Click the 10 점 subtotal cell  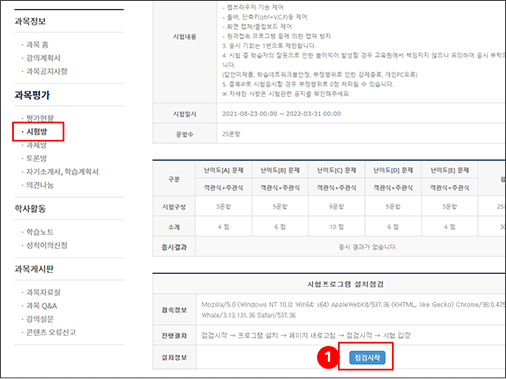click(337, 227)
